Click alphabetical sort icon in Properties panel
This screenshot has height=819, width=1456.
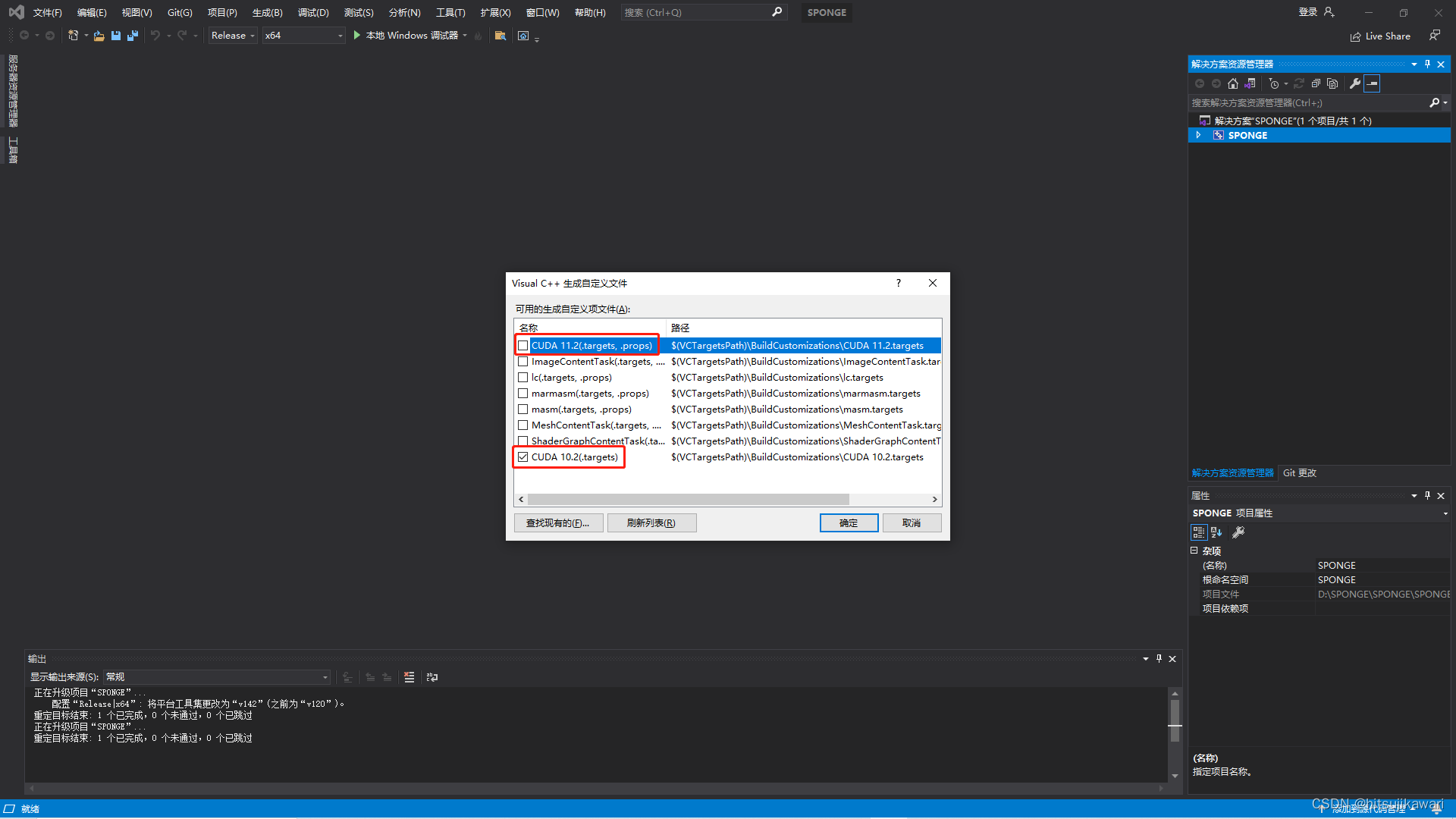click(1216, 532)
